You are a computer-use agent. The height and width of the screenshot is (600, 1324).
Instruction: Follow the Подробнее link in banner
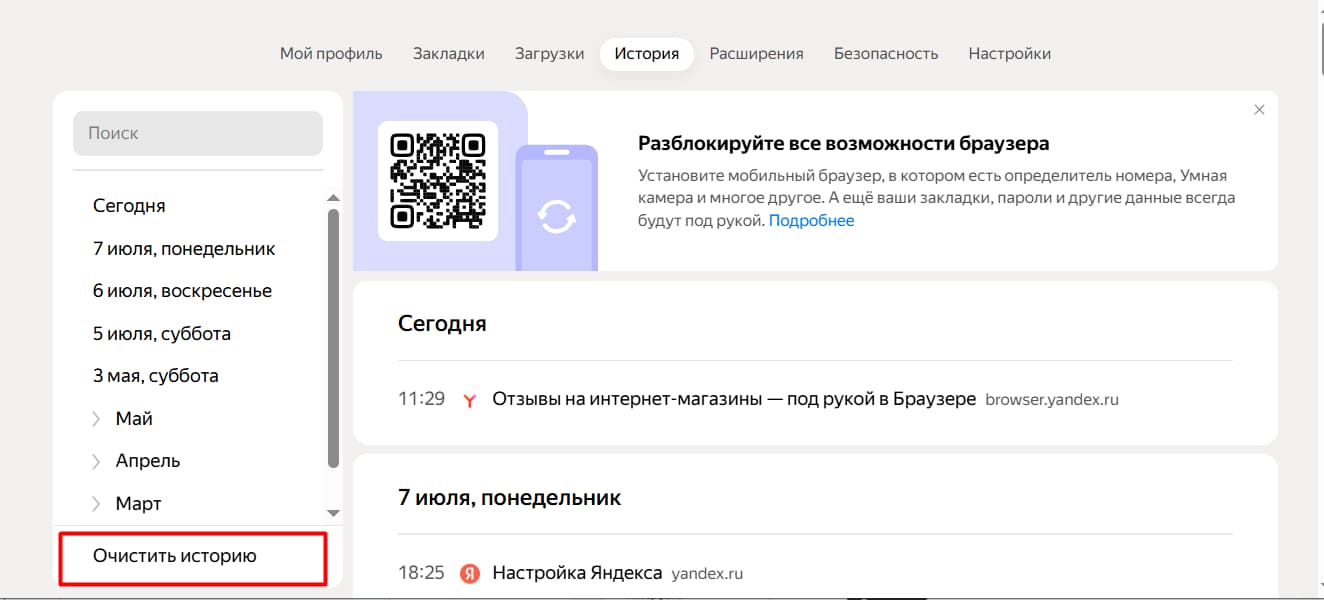coord(811,221)
